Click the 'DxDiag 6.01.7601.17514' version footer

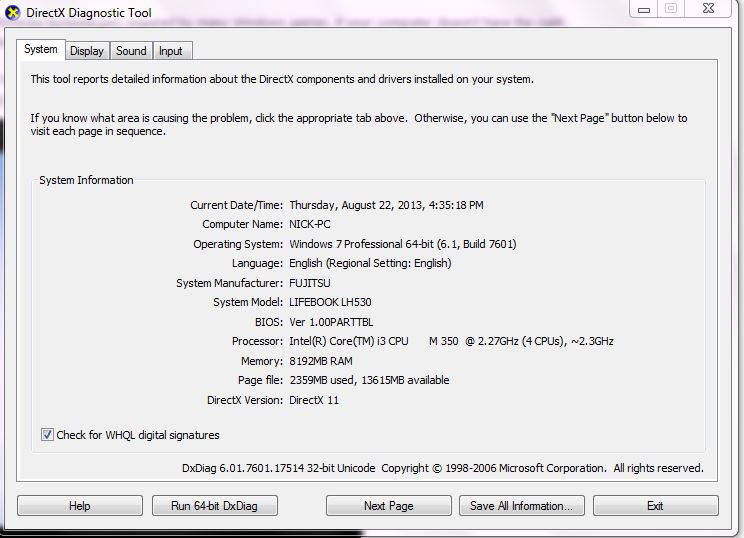243,468
